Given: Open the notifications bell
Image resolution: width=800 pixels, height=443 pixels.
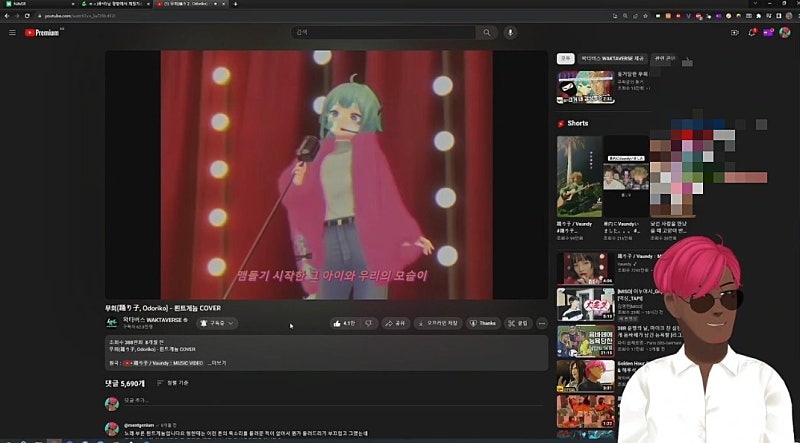Looking at the screenshot, I should (x=752, y=33).
